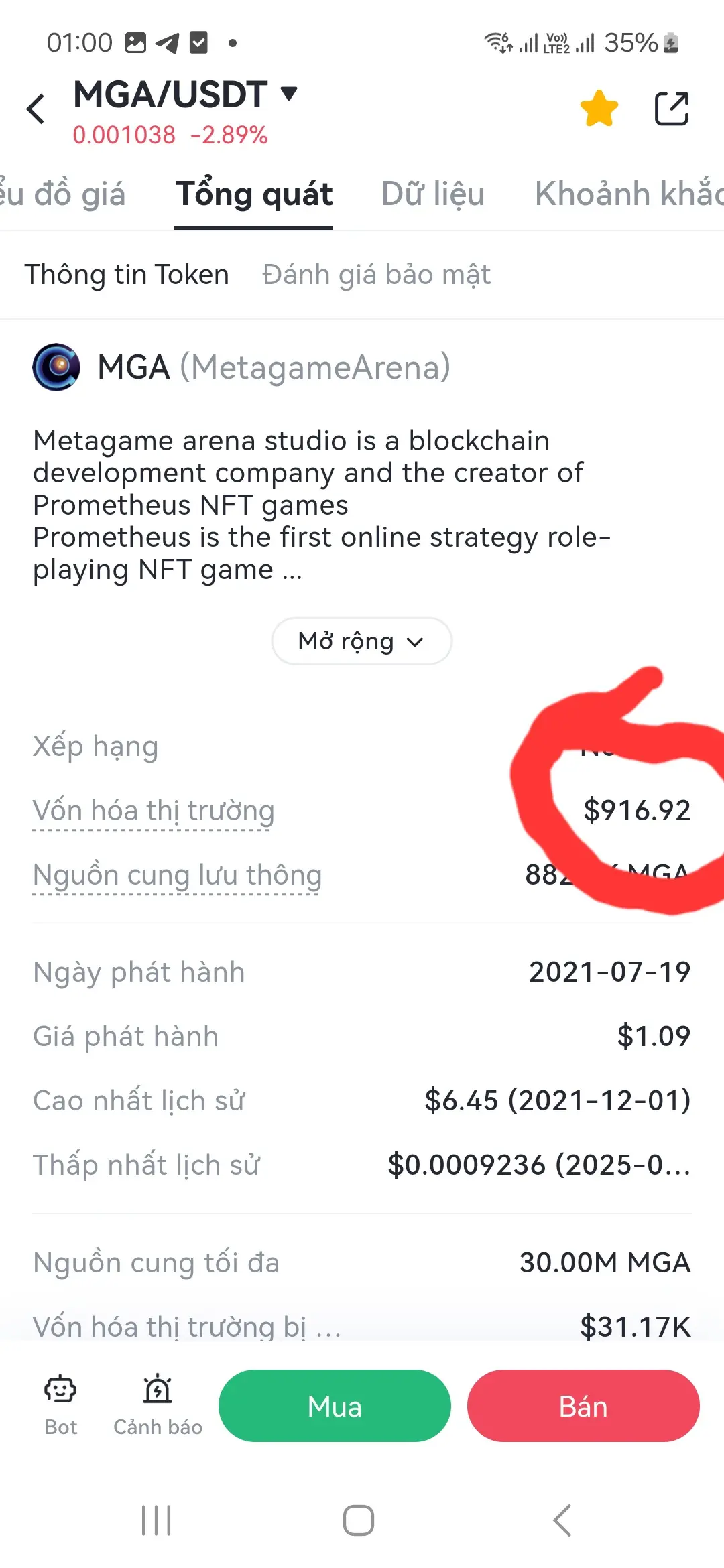Switch to the Dữ liệu tab
The height and width of the screenshot is (1568, 724).
[x=433, y=194]
